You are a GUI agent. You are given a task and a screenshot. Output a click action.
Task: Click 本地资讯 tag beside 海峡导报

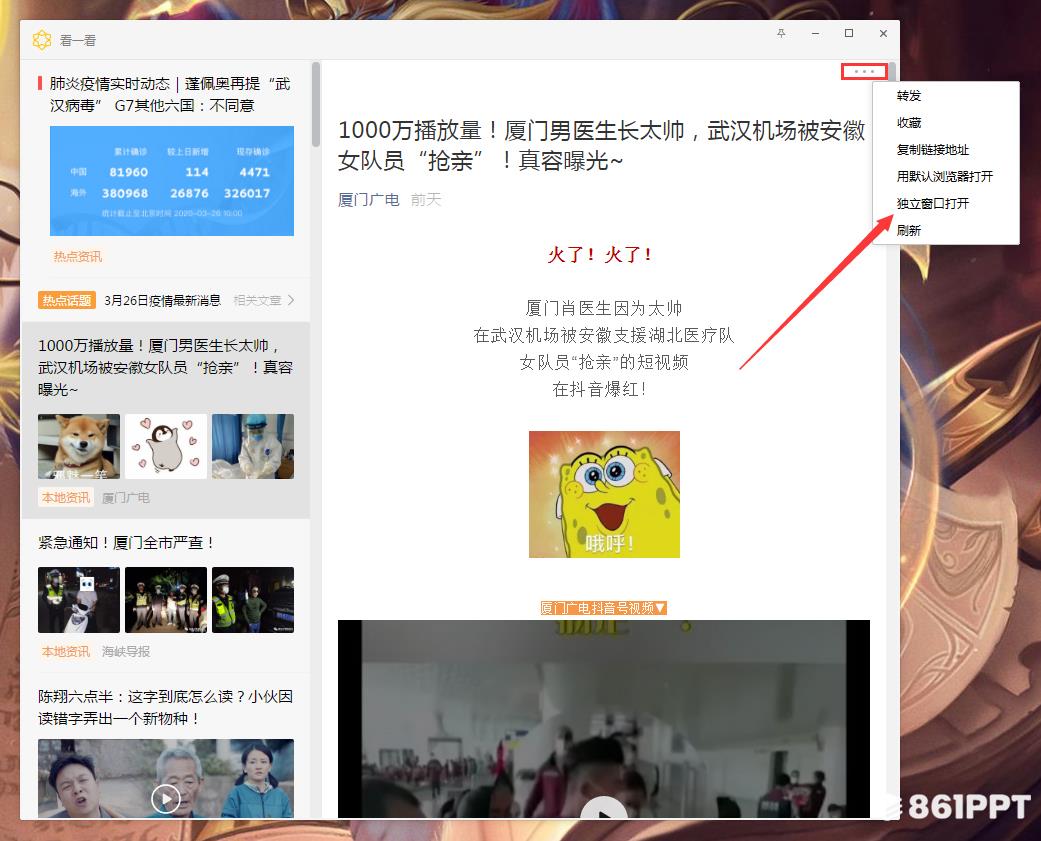coord(66,651)
